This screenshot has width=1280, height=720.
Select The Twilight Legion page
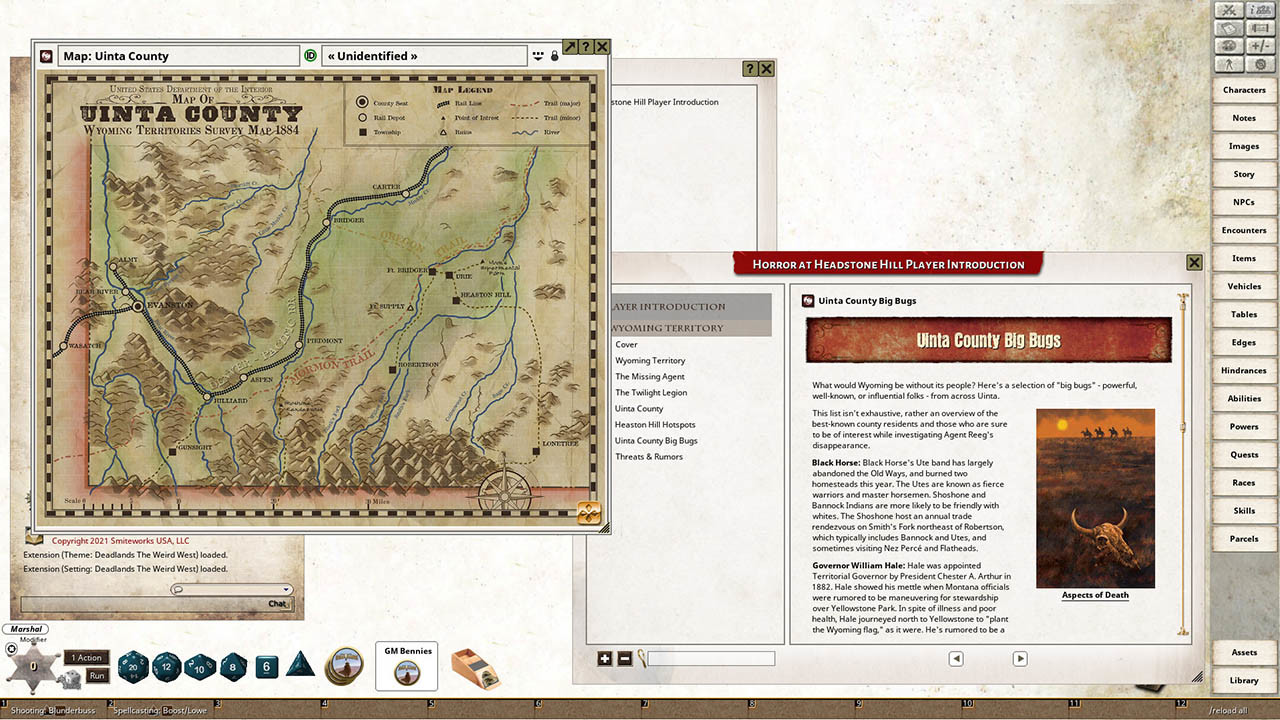[650, 392]
